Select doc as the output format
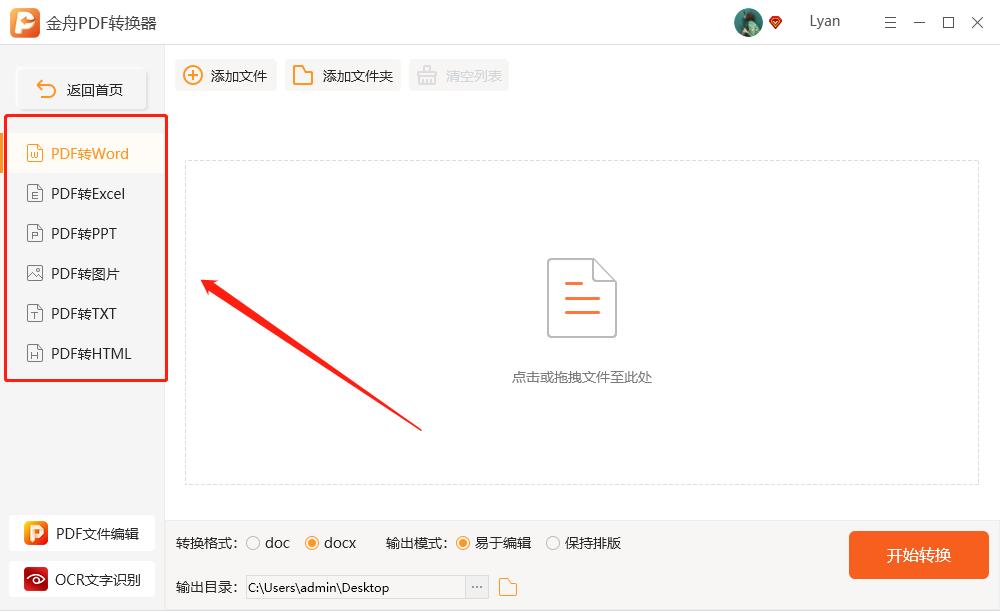 pyautogui.click(x=255, y=543)
